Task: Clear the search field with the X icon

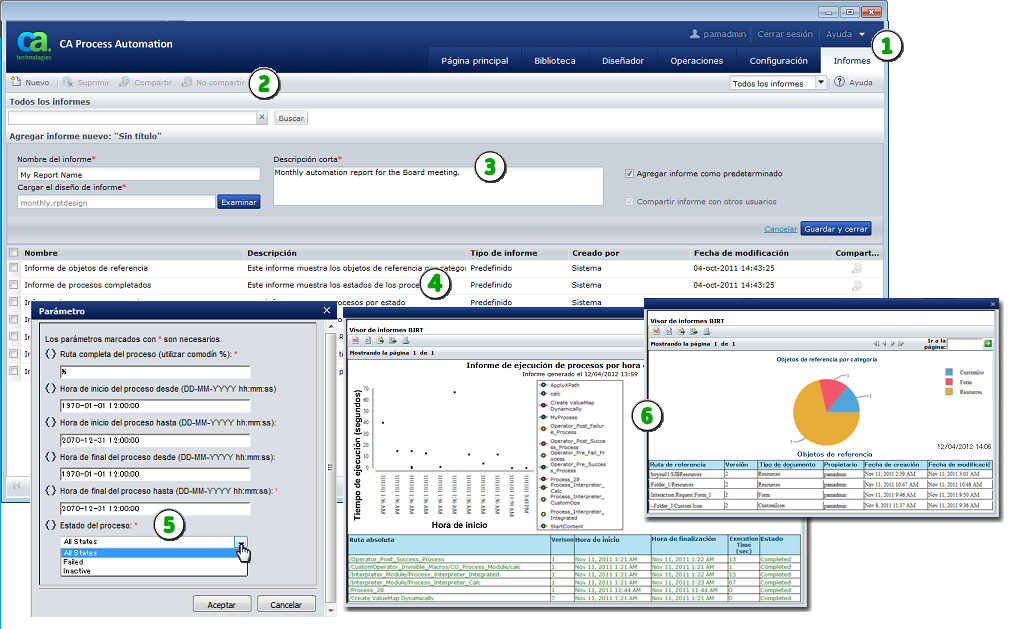Action: tap(262, 118)
